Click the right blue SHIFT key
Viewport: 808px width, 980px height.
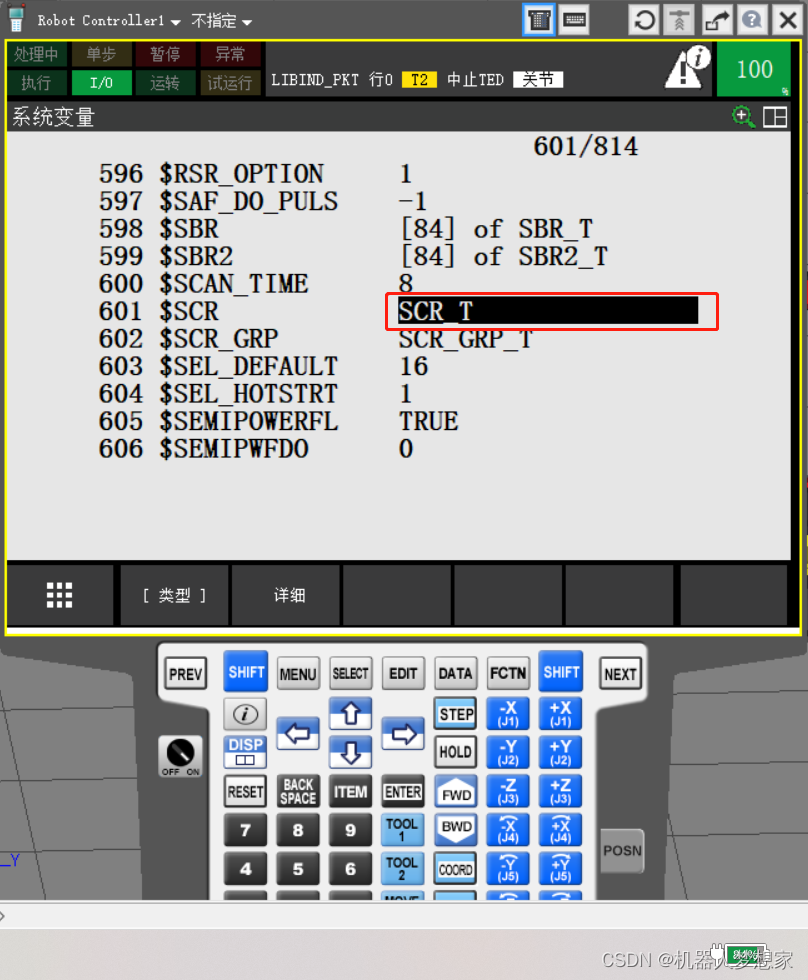click(561, 671)
